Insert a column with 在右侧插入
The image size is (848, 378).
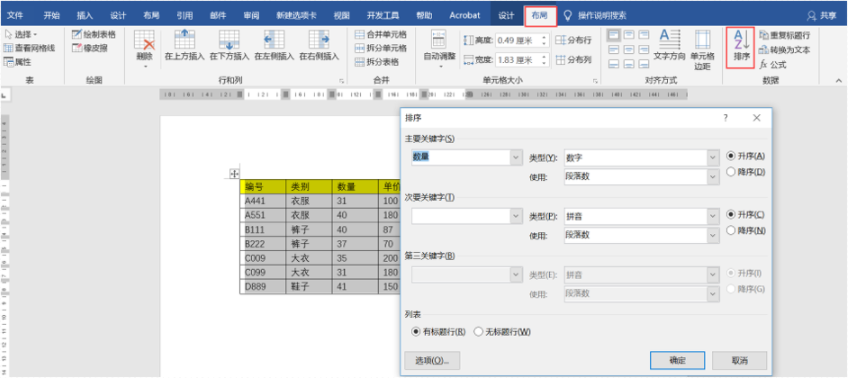pyautogui.click(x=319, y=45)
